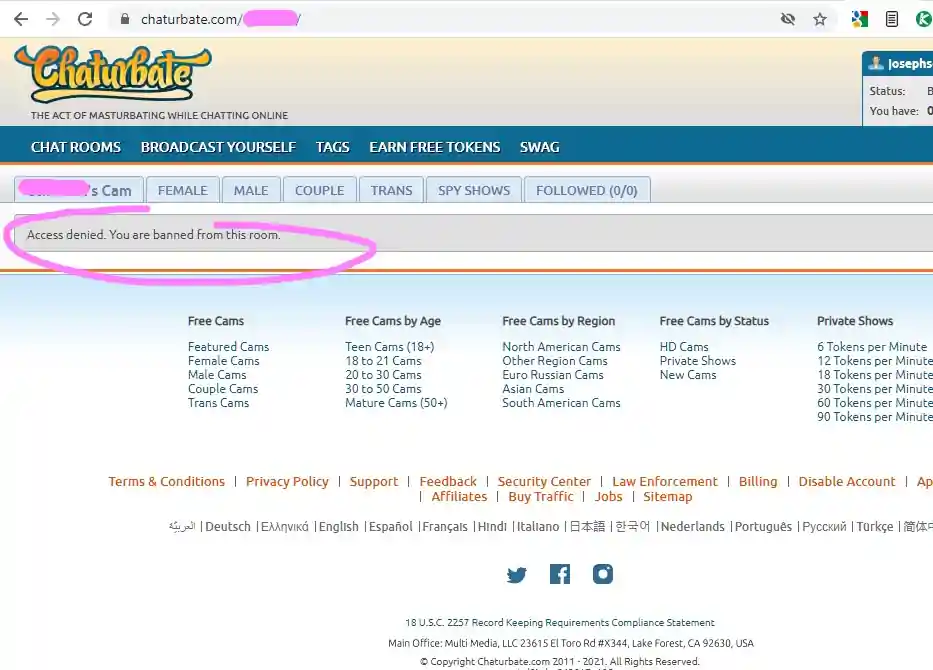Viewport: 933px width, 670px height.
Task: Open BROADCAST YOURSELF in the nav bar
Action: (x=218, y=147)
